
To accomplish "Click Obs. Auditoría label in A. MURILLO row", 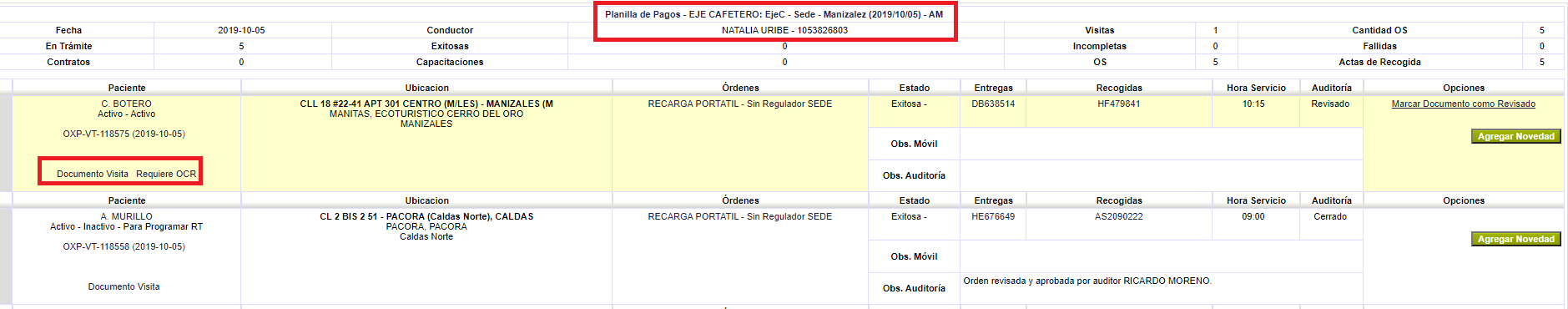I will tap(914, 288).
